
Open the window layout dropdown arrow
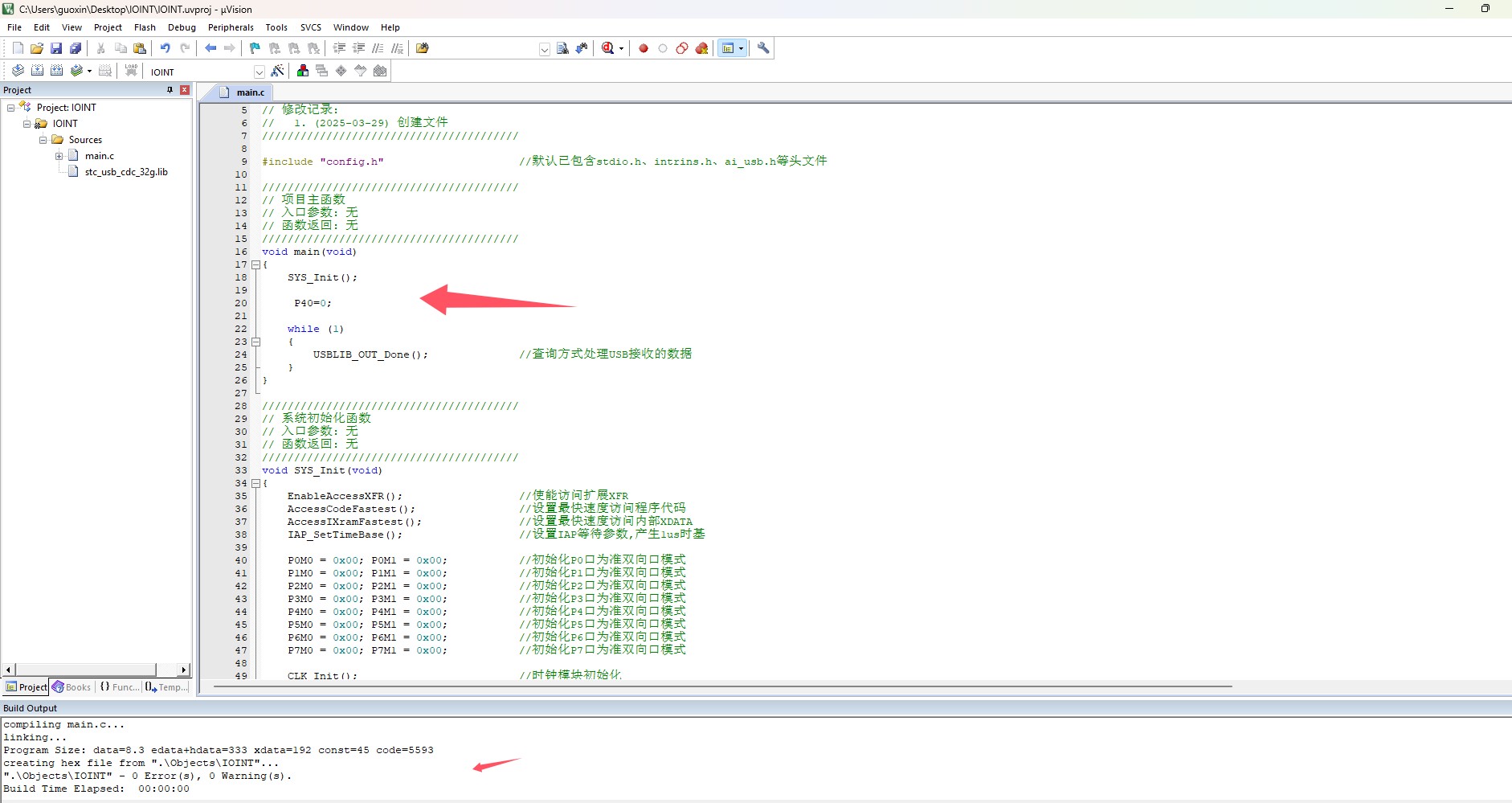(741, 48)
